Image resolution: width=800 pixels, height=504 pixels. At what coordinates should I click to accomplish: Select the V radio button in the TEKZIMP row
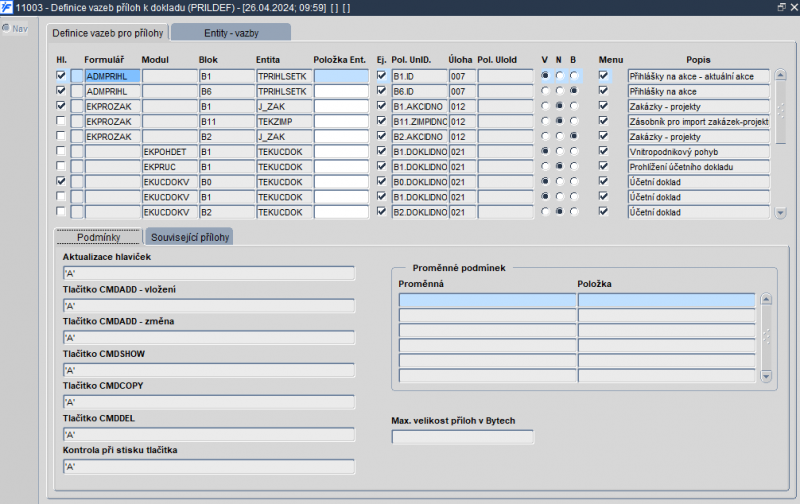point(545,121)
